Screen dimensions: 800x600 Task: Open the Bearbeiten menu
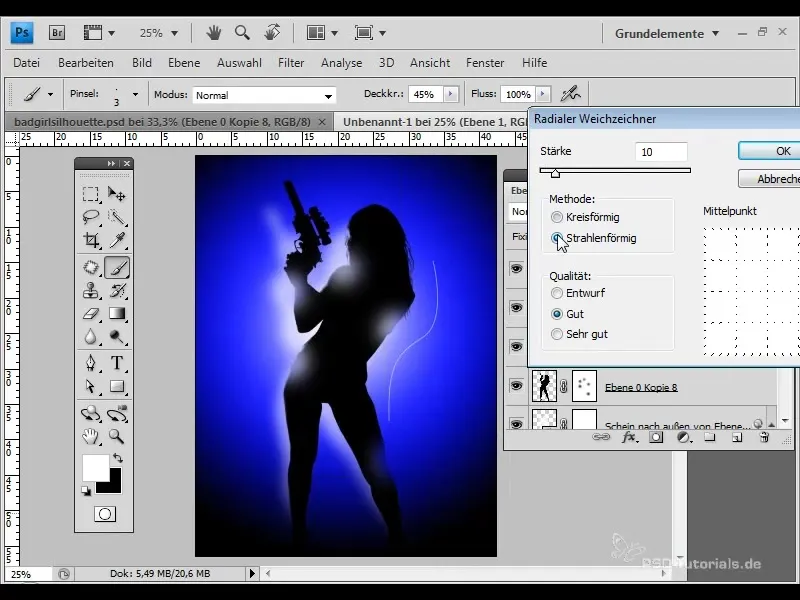(x=86, y=63)
